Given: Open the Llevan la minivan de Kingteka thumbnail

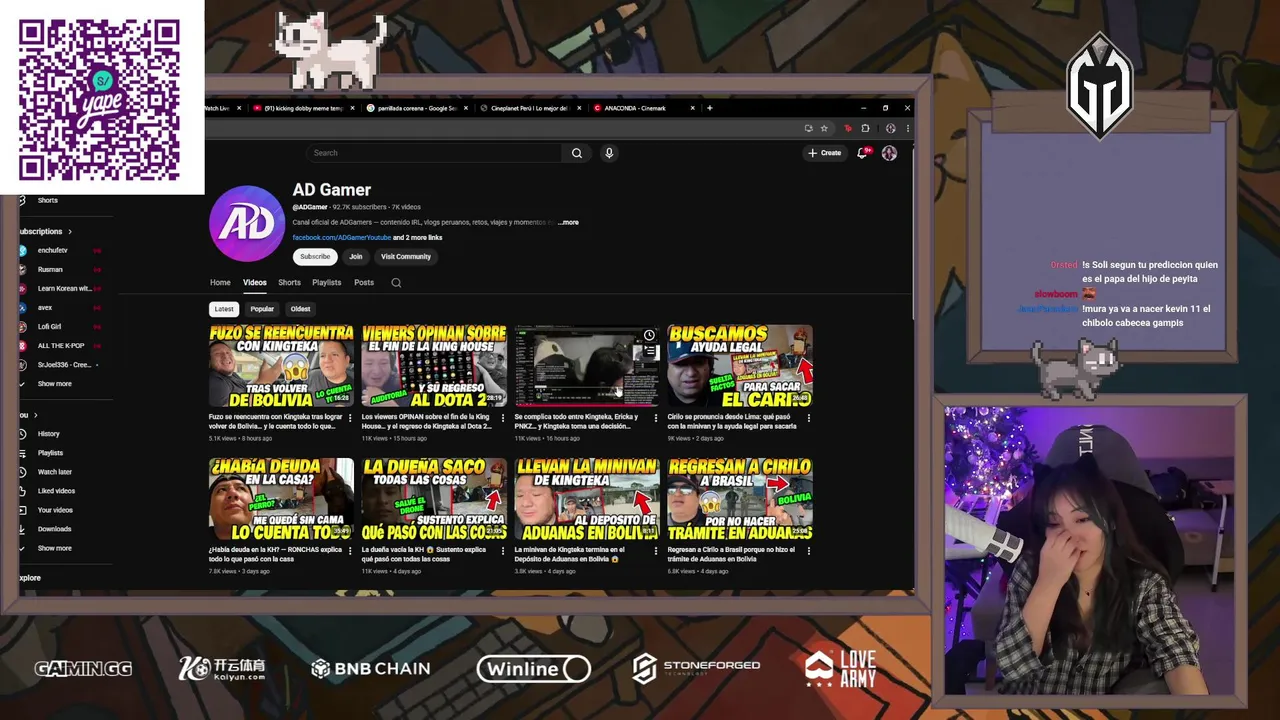Looking at the screenshot, I should [587, 499].
